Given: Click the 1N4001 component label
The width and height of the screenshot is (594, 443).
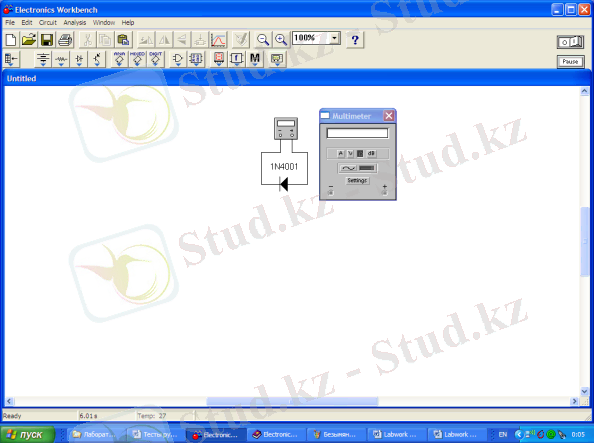Looking at the screenshot, I should [x=284, y=166].
